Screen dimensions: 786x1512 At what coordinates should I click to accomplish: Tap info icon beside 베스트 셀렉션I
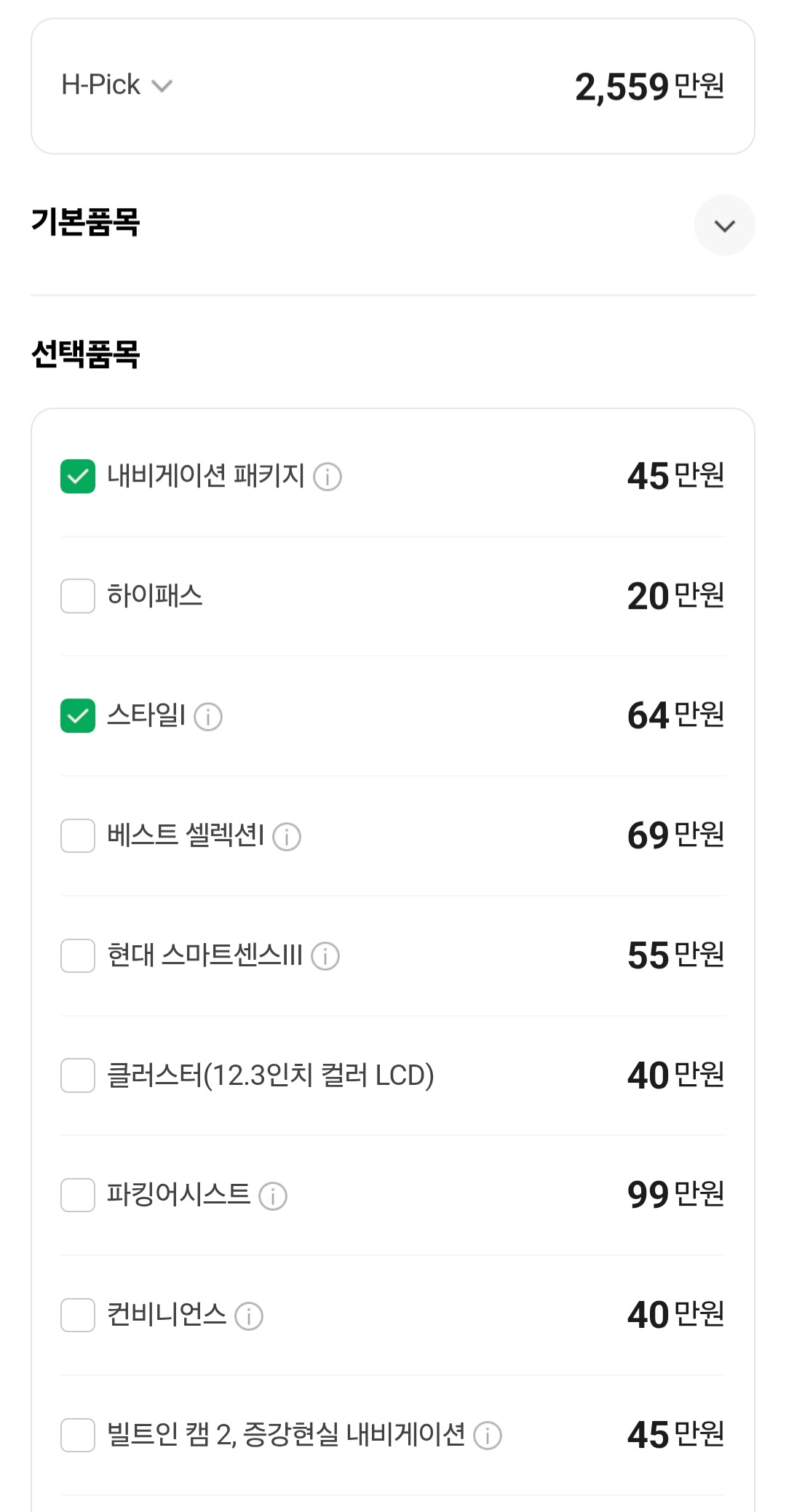[287, 837]
